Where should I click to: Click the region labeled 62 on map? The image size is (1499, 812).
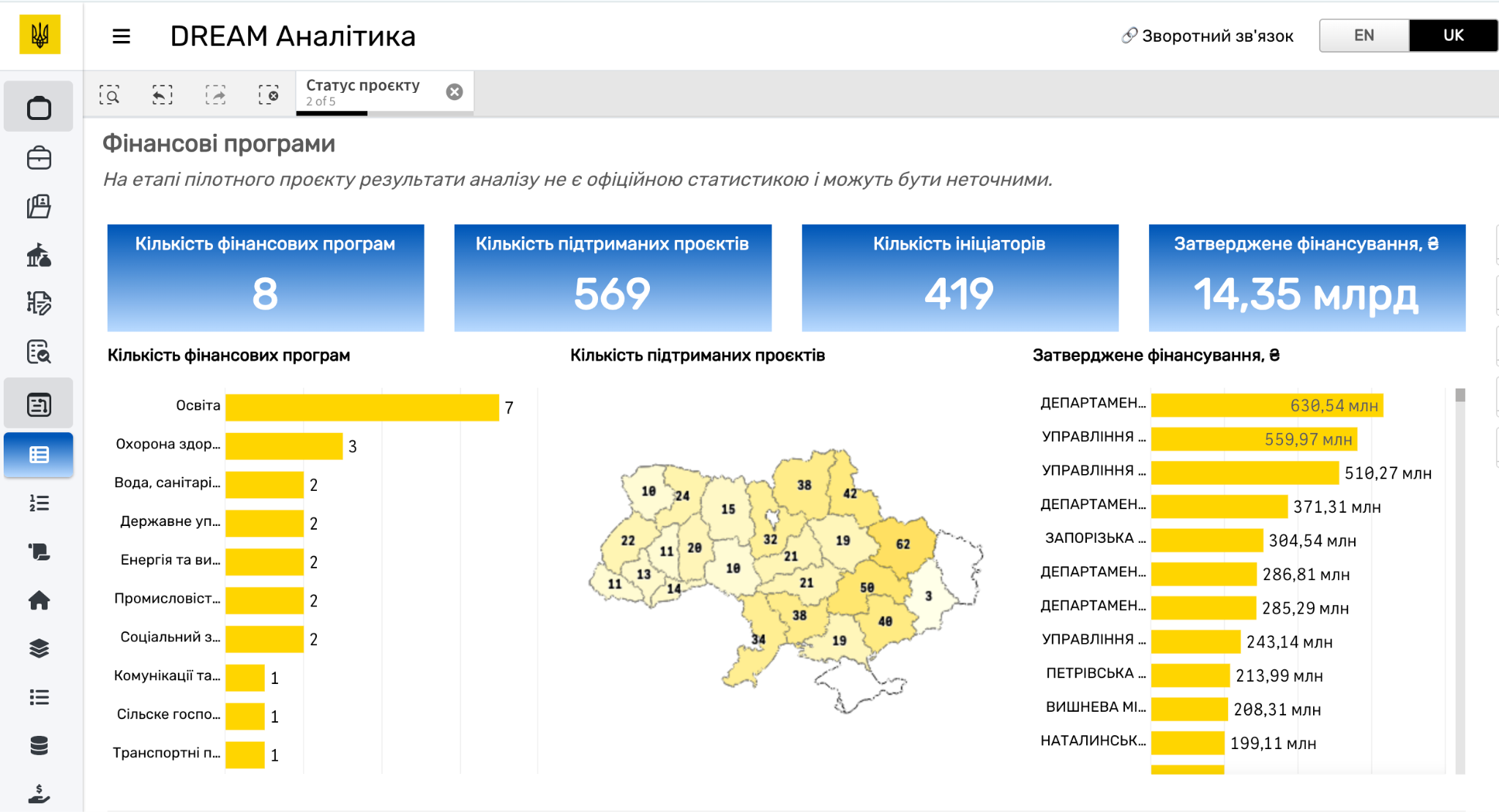(x=902, y=545)
